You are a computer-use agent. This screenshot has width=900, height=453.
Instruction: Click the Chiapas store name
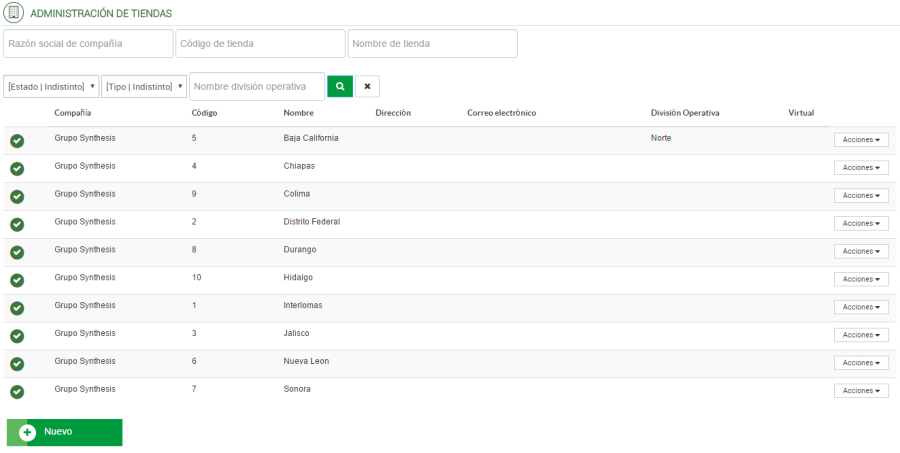(299, 166)
